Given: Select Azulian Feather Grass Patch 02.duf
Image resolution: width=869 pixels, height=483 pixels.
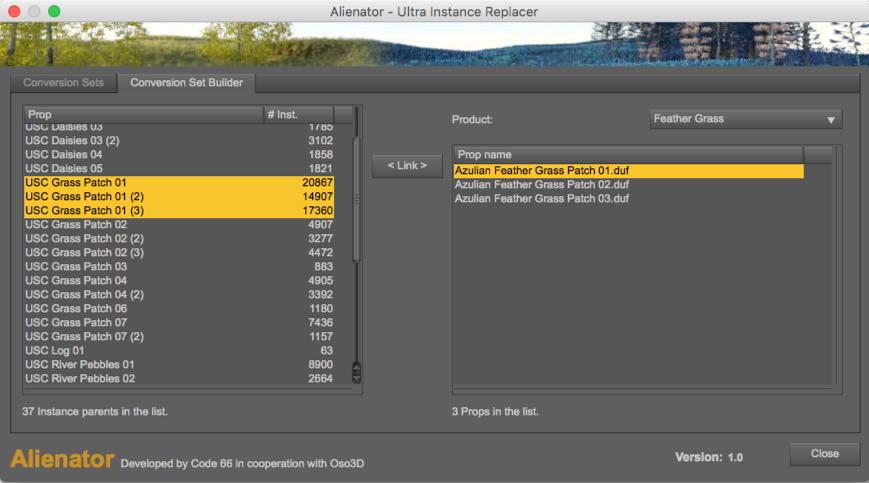Looking at the screenshot, I should click(628, 184).
